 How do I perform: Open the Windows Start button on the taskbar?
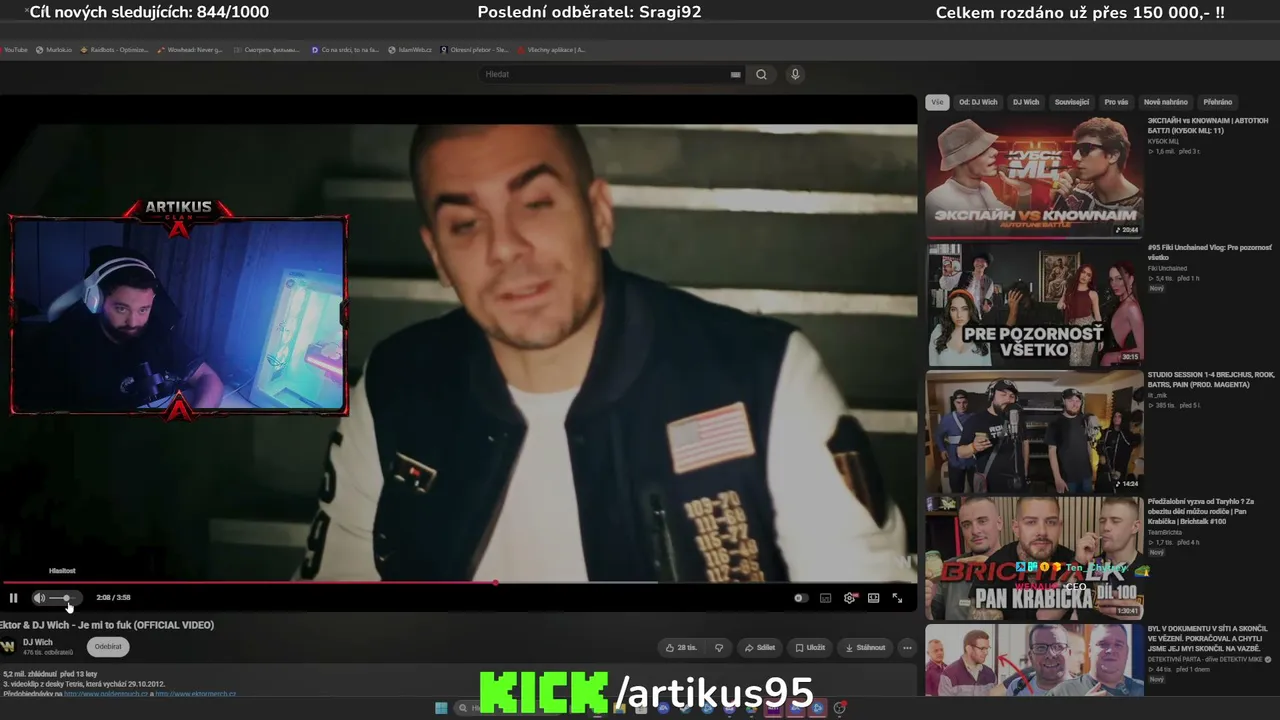[441, 708]
